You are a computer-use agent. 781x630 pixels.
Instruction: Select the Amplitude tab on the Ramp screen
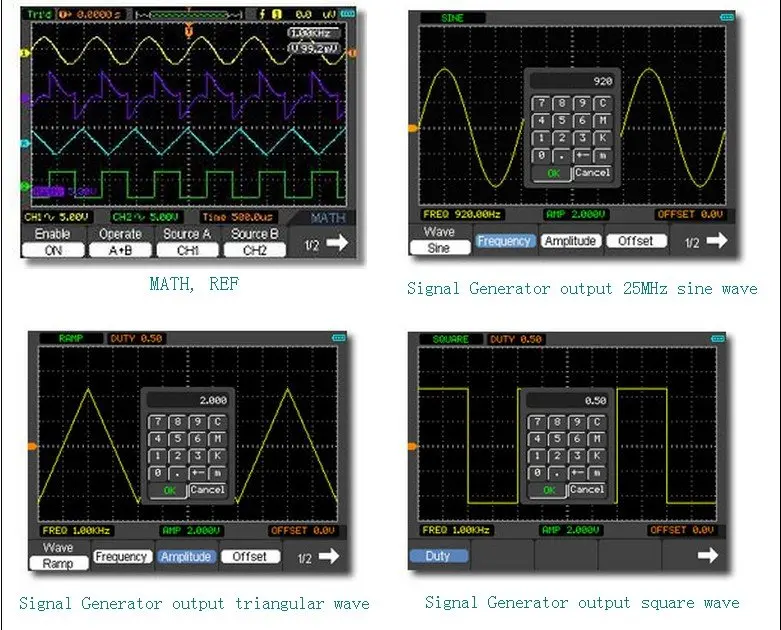click(x=186, y=556)
